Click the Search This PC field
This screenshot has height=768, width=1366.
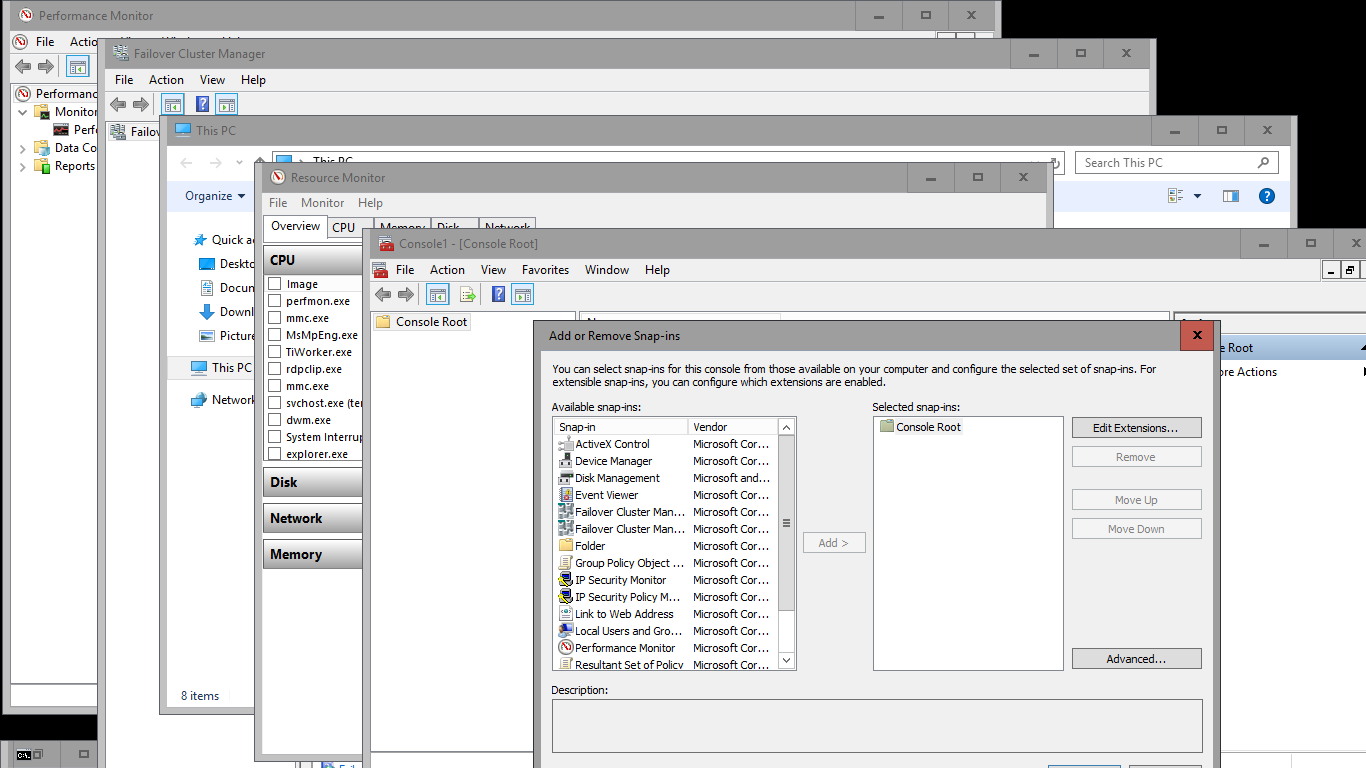coord(1165,163)
